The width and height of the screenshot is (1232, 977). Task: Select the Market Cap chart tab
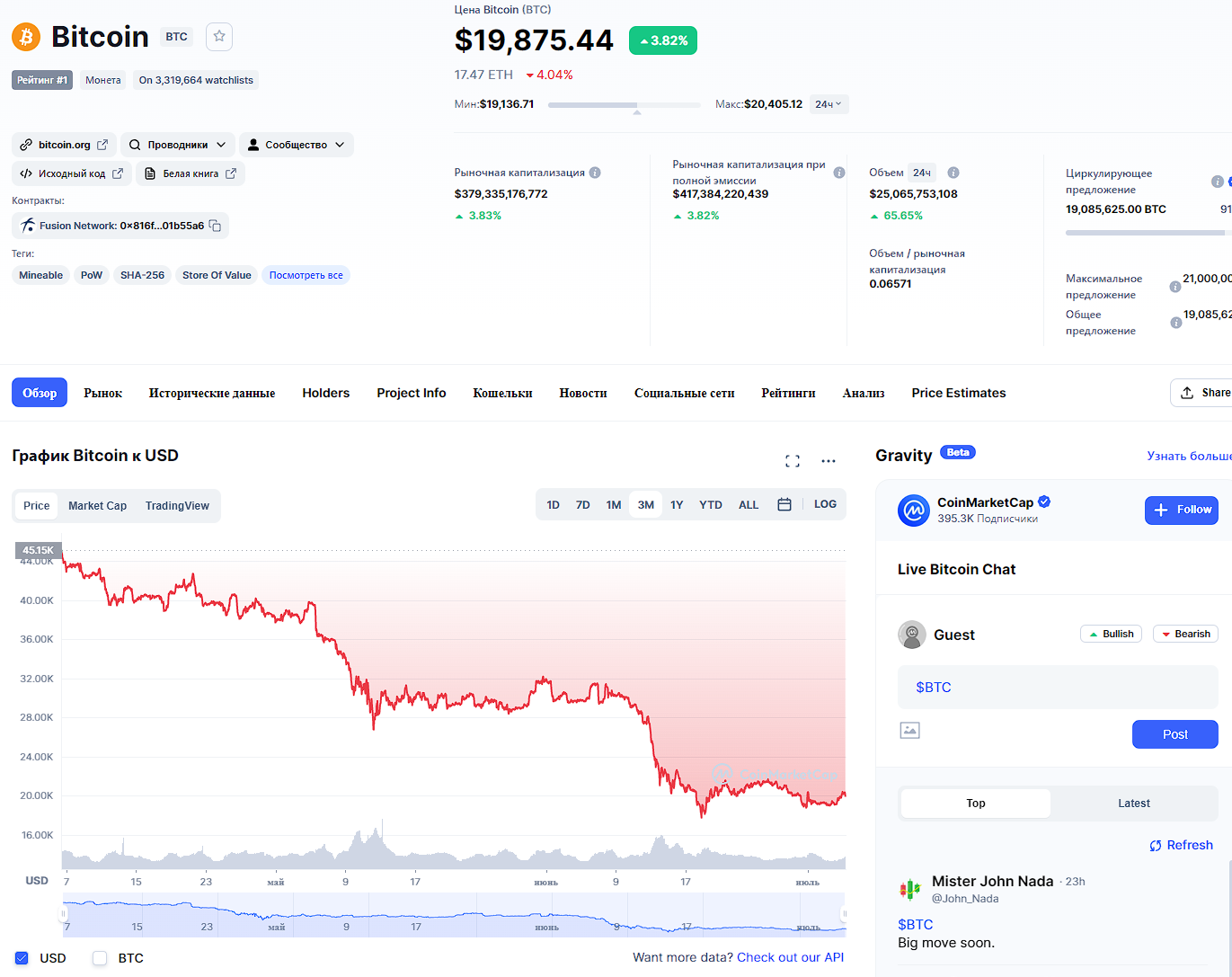pos(97,506)
